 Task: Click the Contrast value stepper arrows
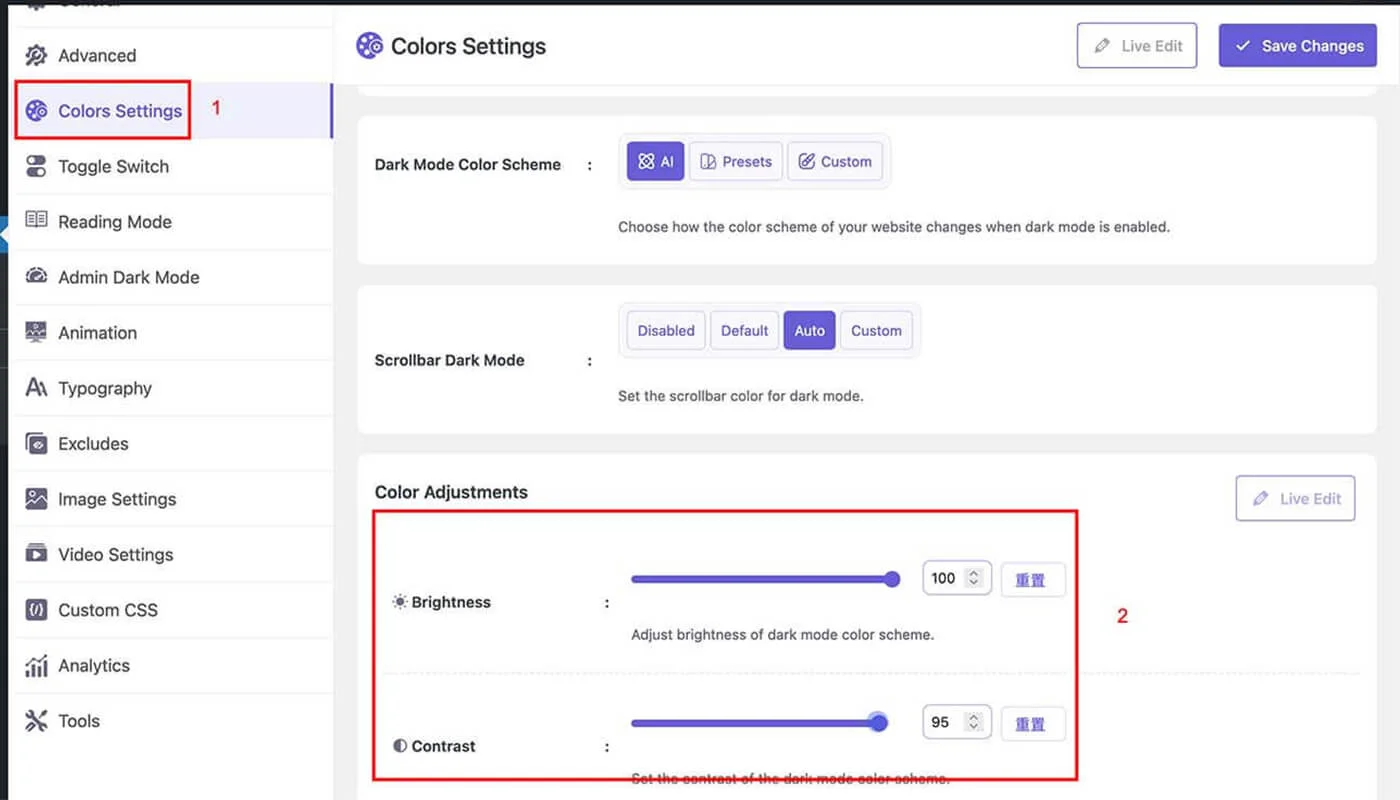tap(974, 722)
